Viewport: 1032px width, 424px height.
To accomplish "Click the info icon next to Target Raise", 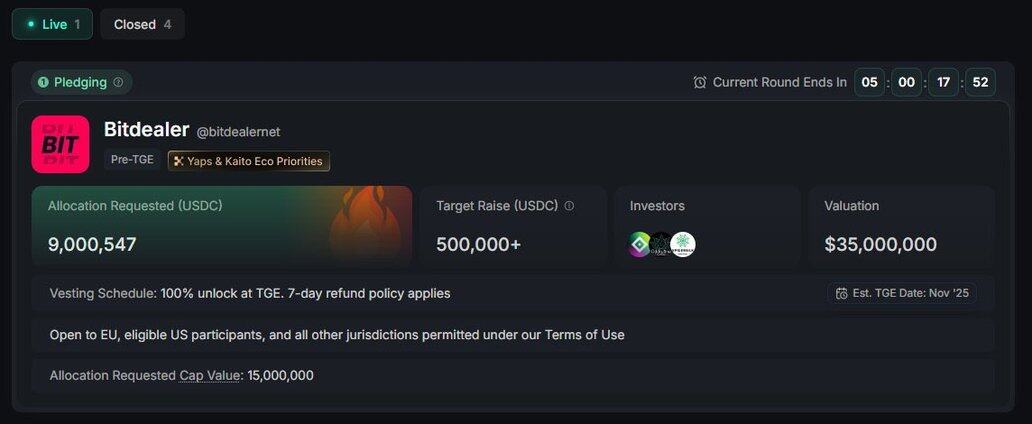I will point(569,206).
